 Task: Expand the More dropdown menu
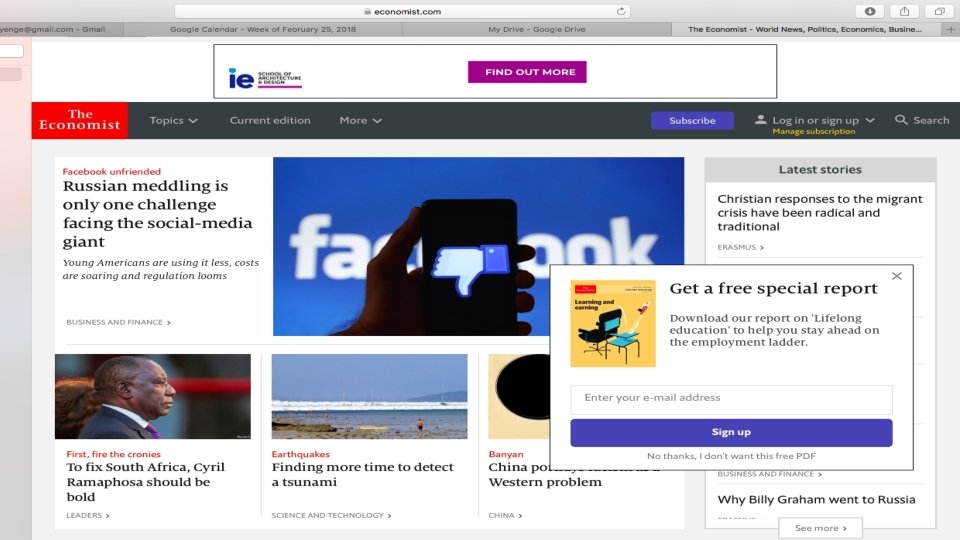361,121
